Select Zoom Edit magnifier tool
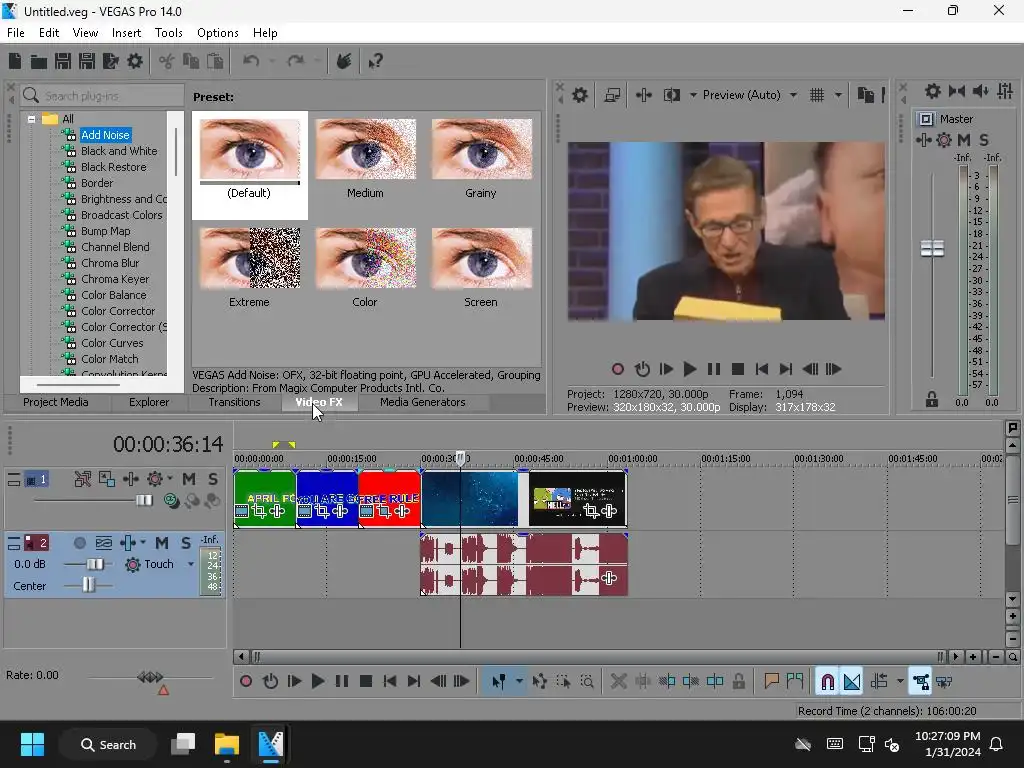 [x=587, y=682]
